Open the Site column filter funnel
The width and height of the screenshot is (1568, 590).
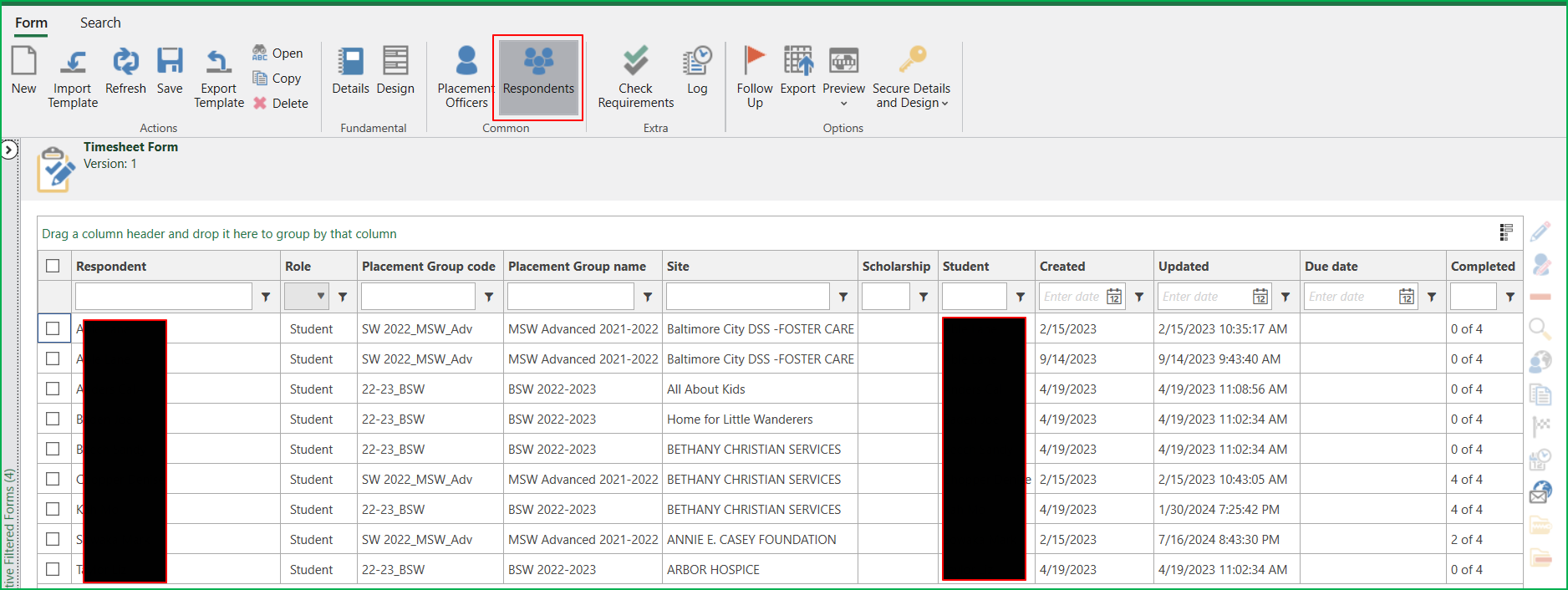[x=843, y=297]
